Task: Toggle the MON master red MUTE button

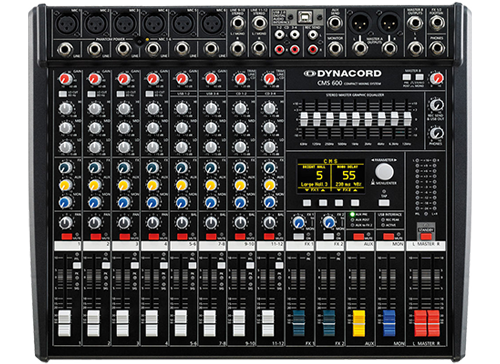Action: (388, 236)
